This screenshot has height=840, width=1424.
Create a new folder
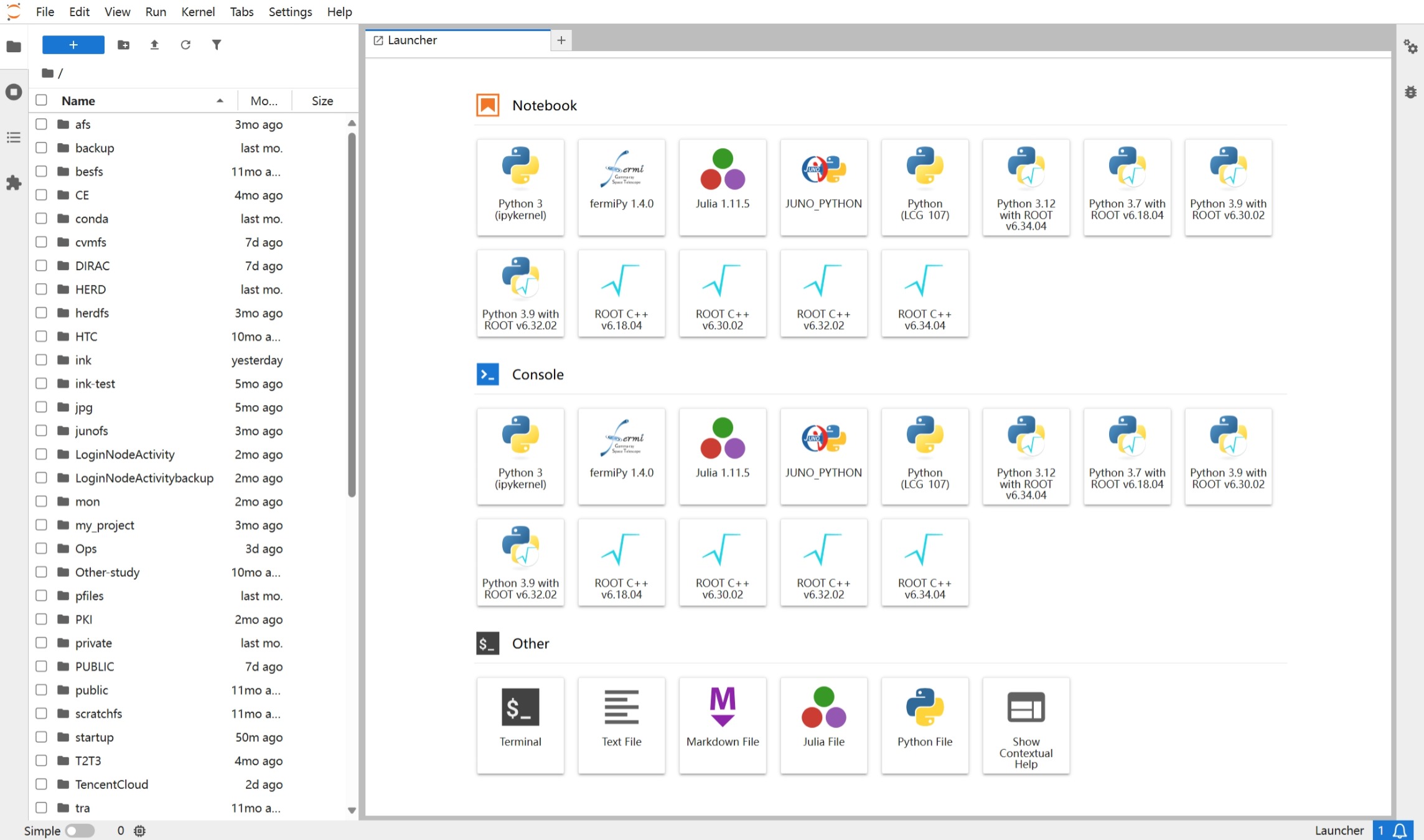pyautogui.click(x=124, y=45)
